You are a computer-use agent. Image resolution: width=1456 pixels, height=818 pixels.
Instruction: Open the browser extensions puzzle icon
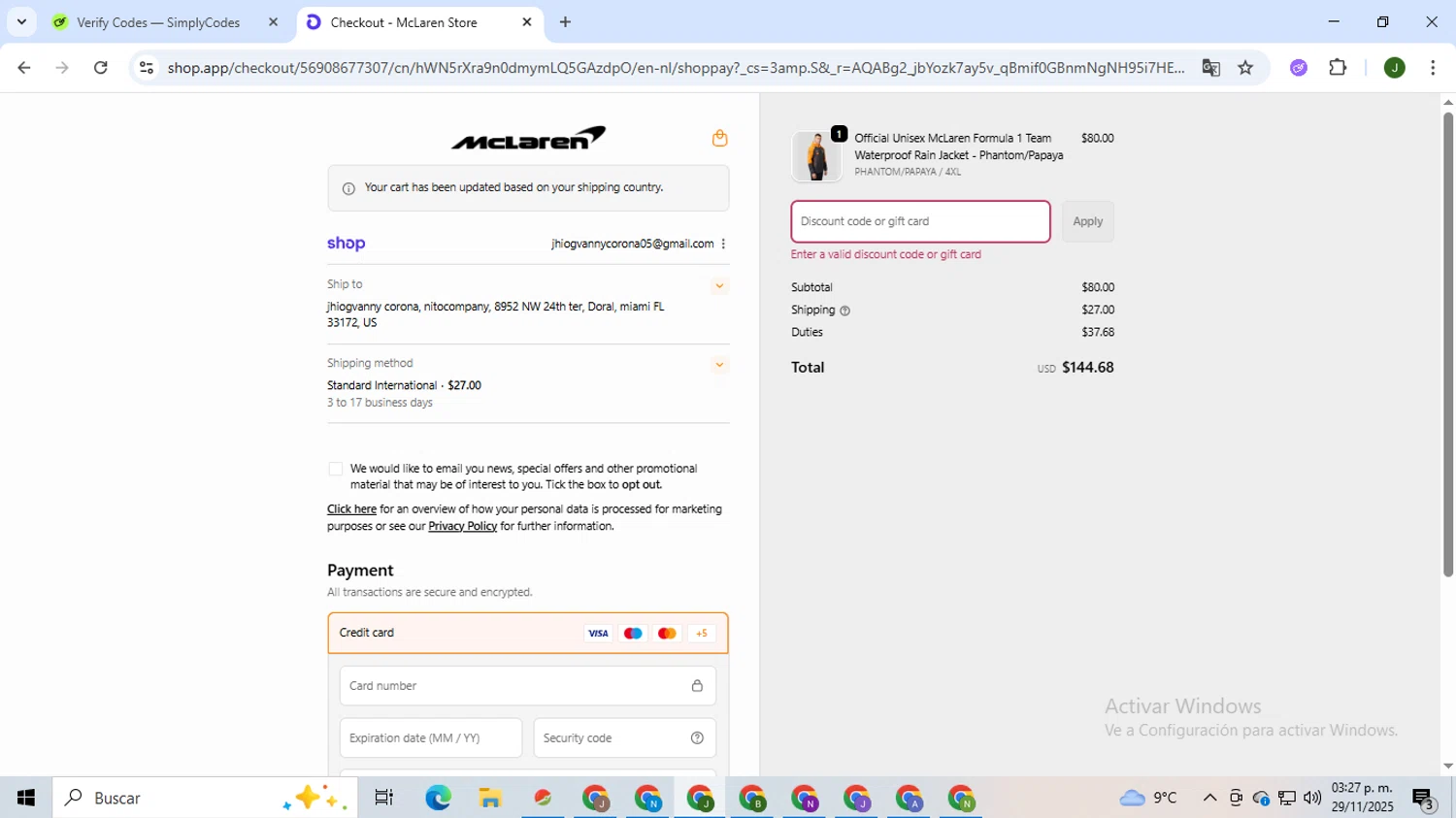coord(1338,67)
